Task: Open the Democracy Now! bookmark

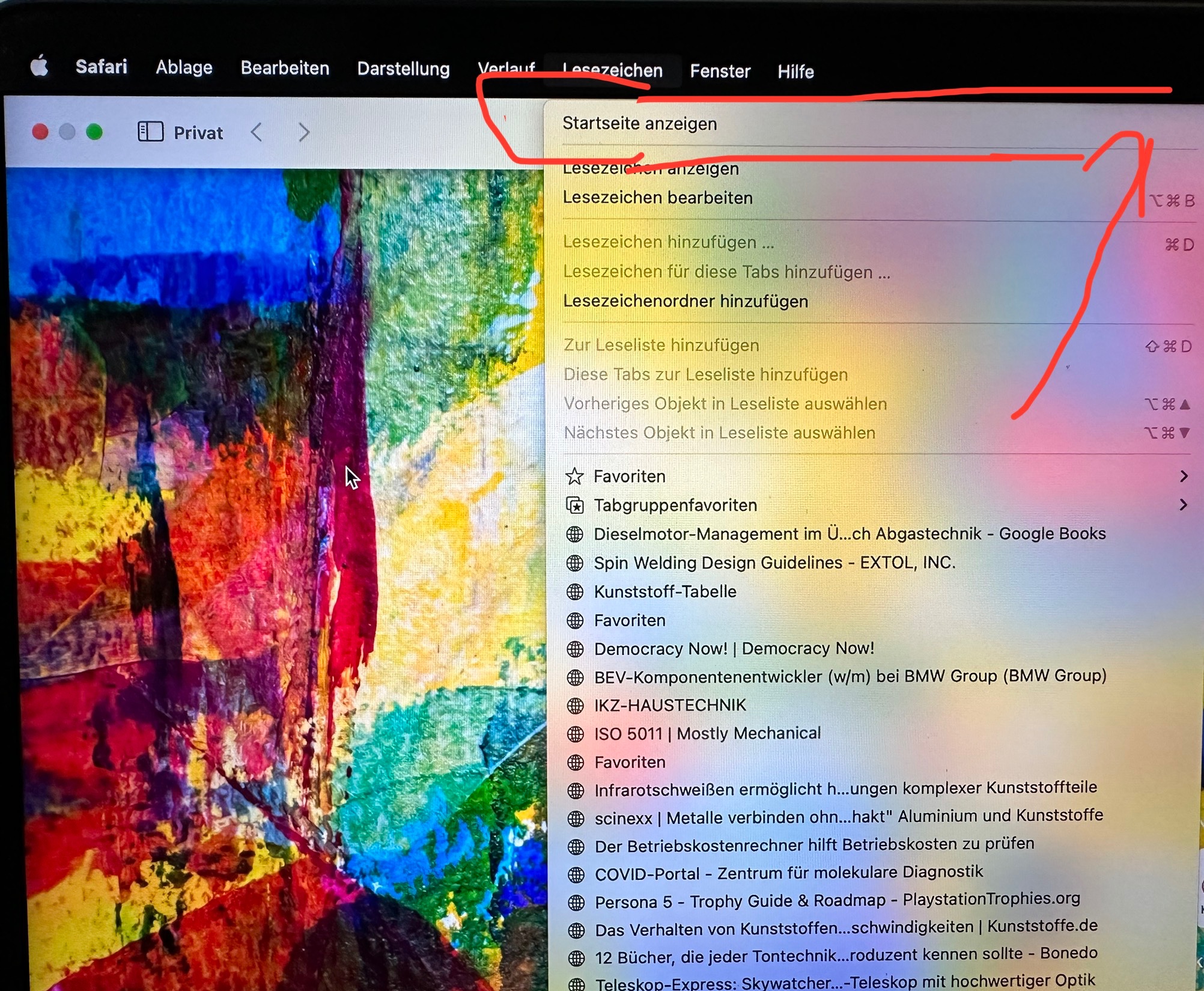Action: (734, 649)
